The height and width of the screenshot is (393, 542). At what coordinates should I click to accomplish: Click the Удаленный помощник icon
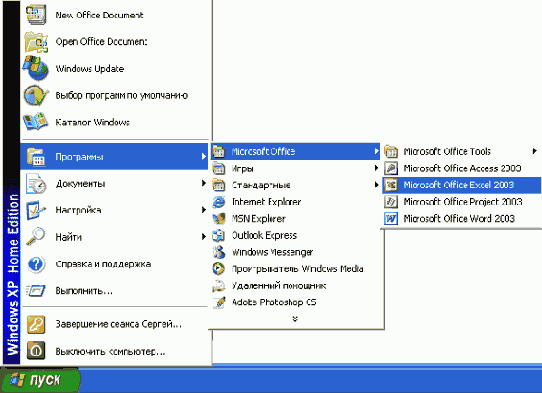218,286
